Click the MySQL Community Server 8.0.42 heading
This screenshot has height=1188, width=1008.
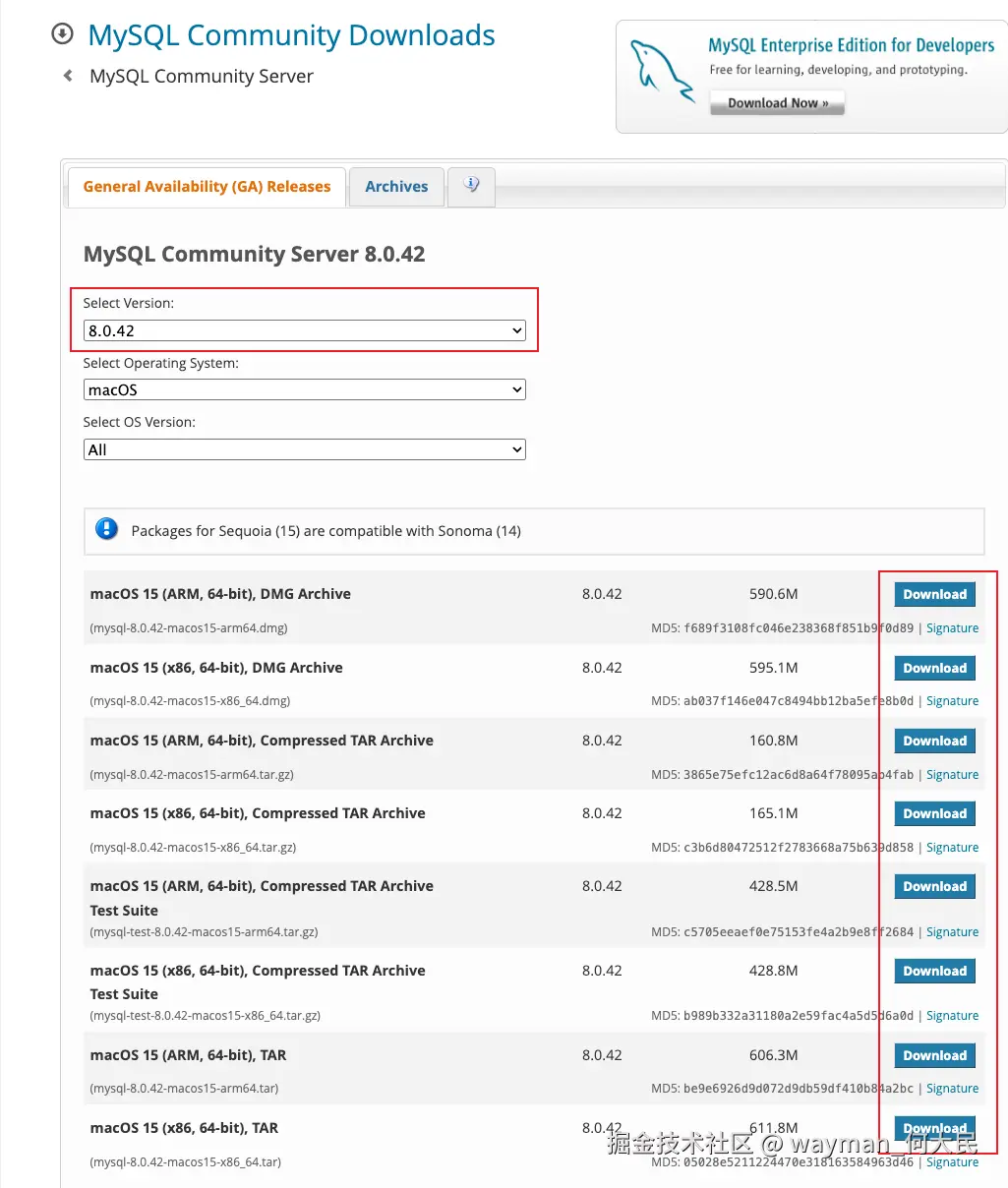point(254,254)
